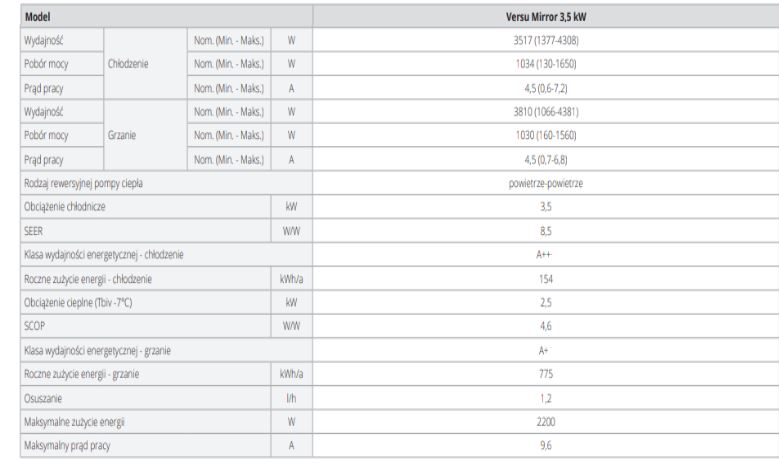
Task: Click the Grzanie group cell
Action: pyautogui.click(x=123, y=134)
